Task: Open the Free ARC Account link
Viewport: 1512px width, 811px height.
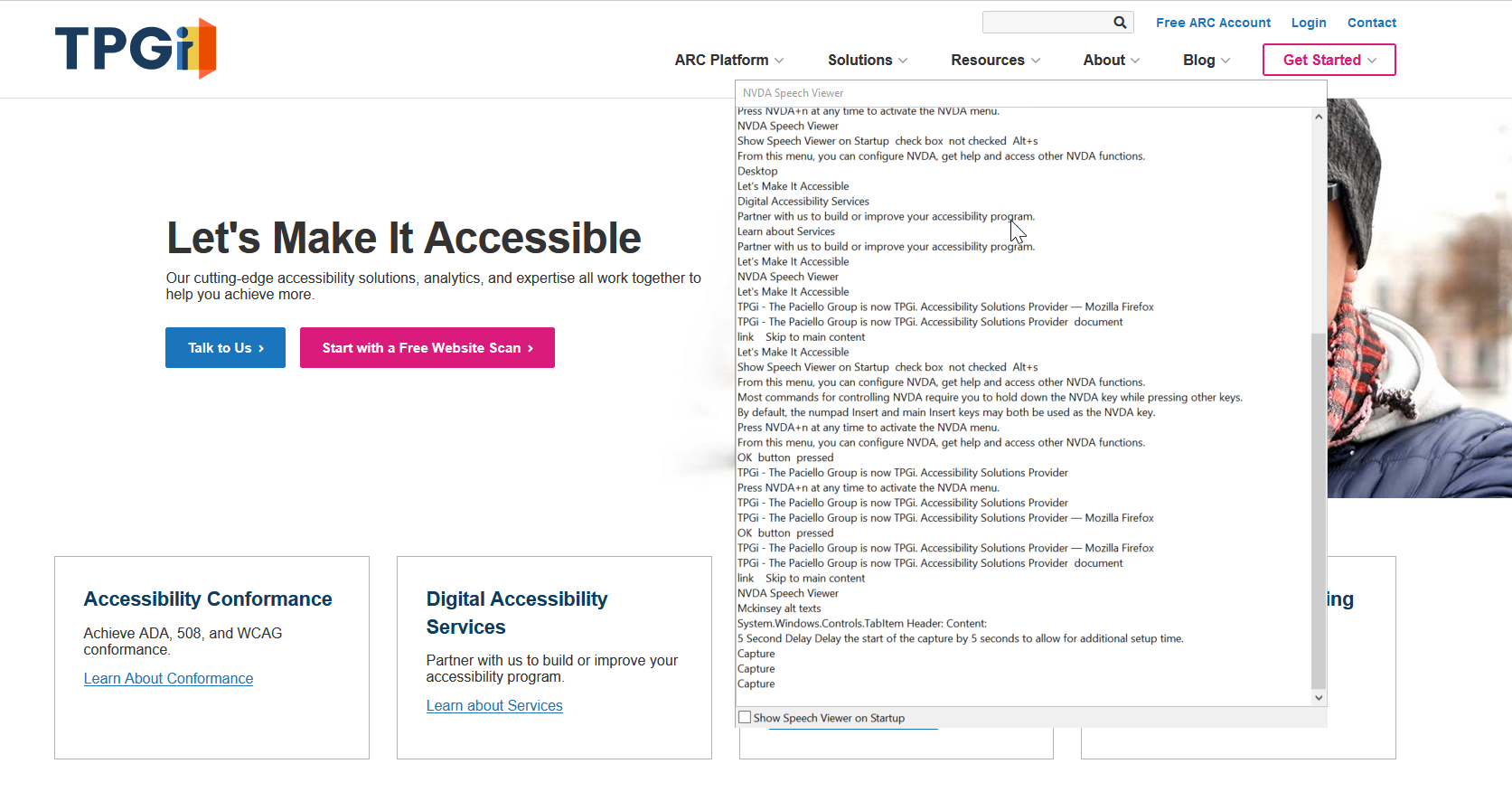Action: pos(1213,23)
